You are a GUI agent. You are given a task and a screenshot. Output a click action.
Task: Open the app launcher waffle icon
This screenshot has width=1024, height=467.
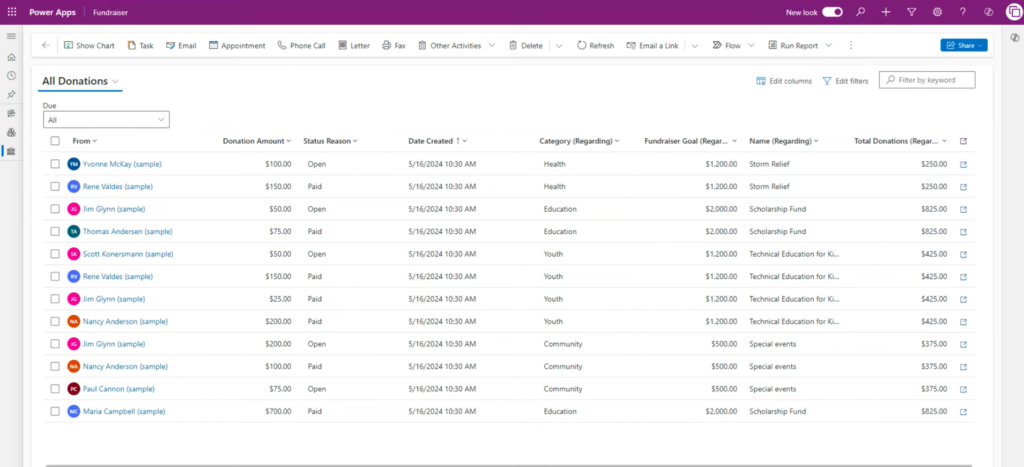pos(12,12)
